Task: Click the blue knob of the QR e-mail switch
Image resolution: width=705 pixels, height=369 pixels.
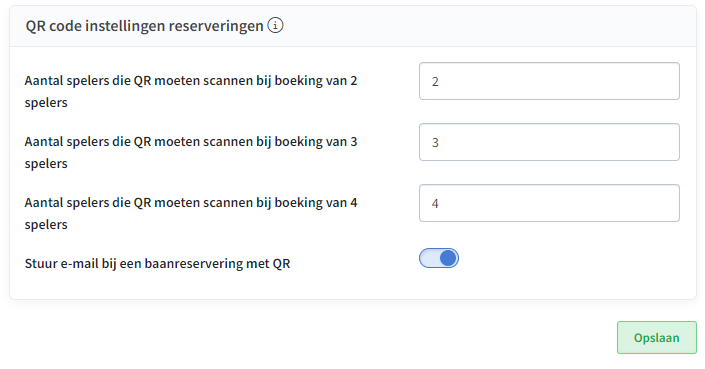Action: (448, 258)
